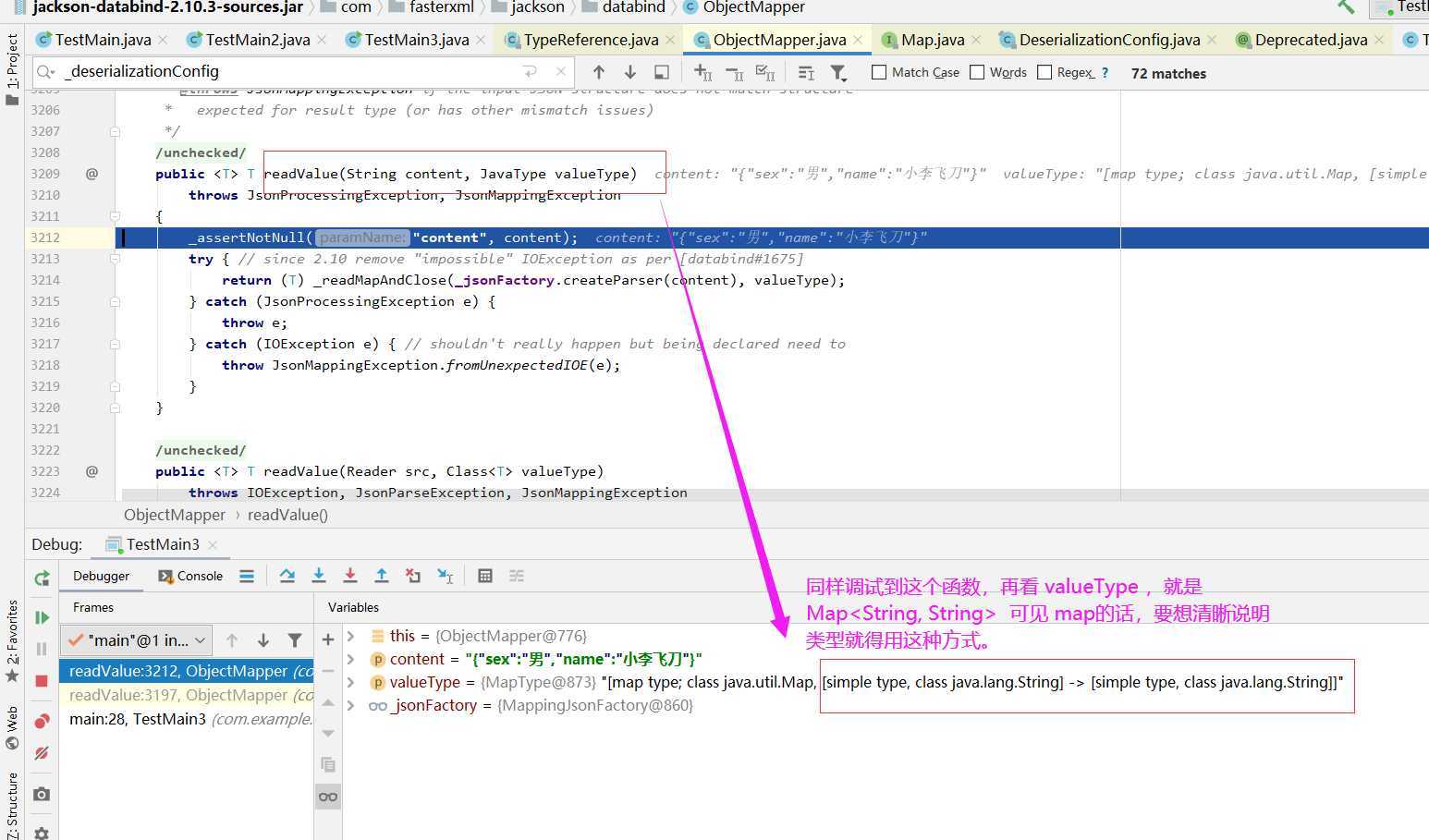
Task: Open Evaluate Expression calculator icon
Action: click(x=485, y=576)
